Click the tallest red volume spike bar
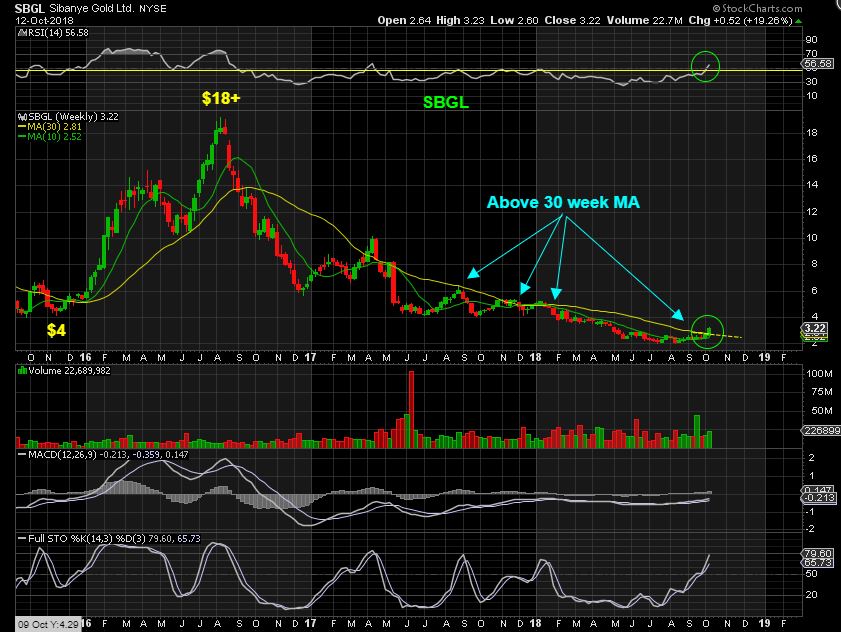This screenshot has height=632, width=841. coord(411,409)
